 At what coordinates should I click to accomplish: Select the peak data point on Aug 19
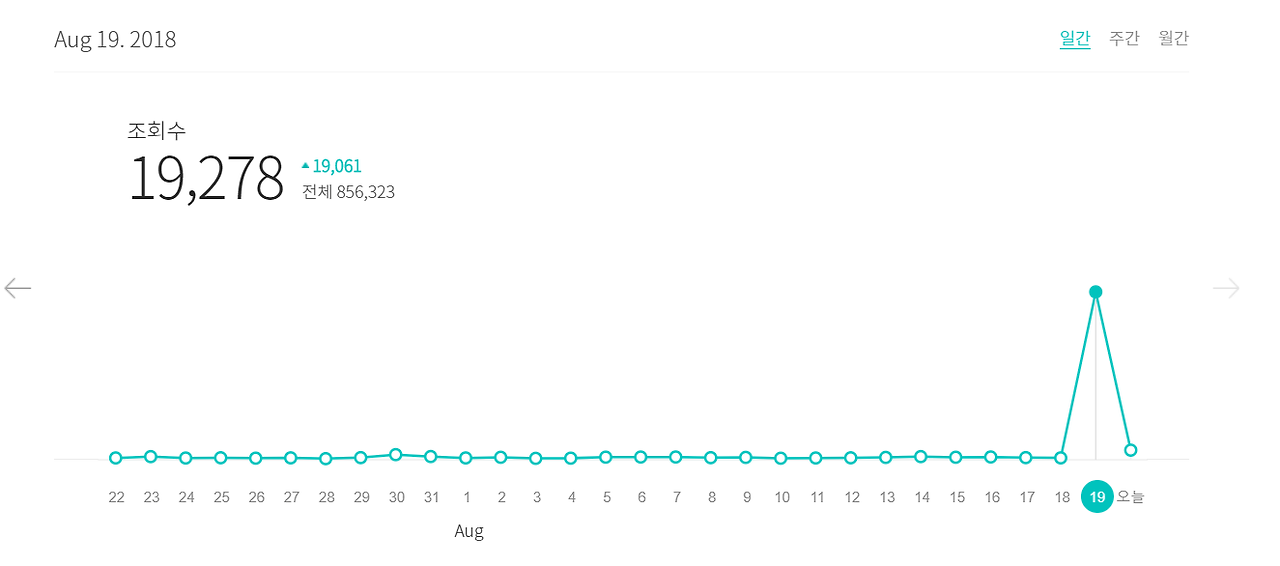click(1096, 292)
